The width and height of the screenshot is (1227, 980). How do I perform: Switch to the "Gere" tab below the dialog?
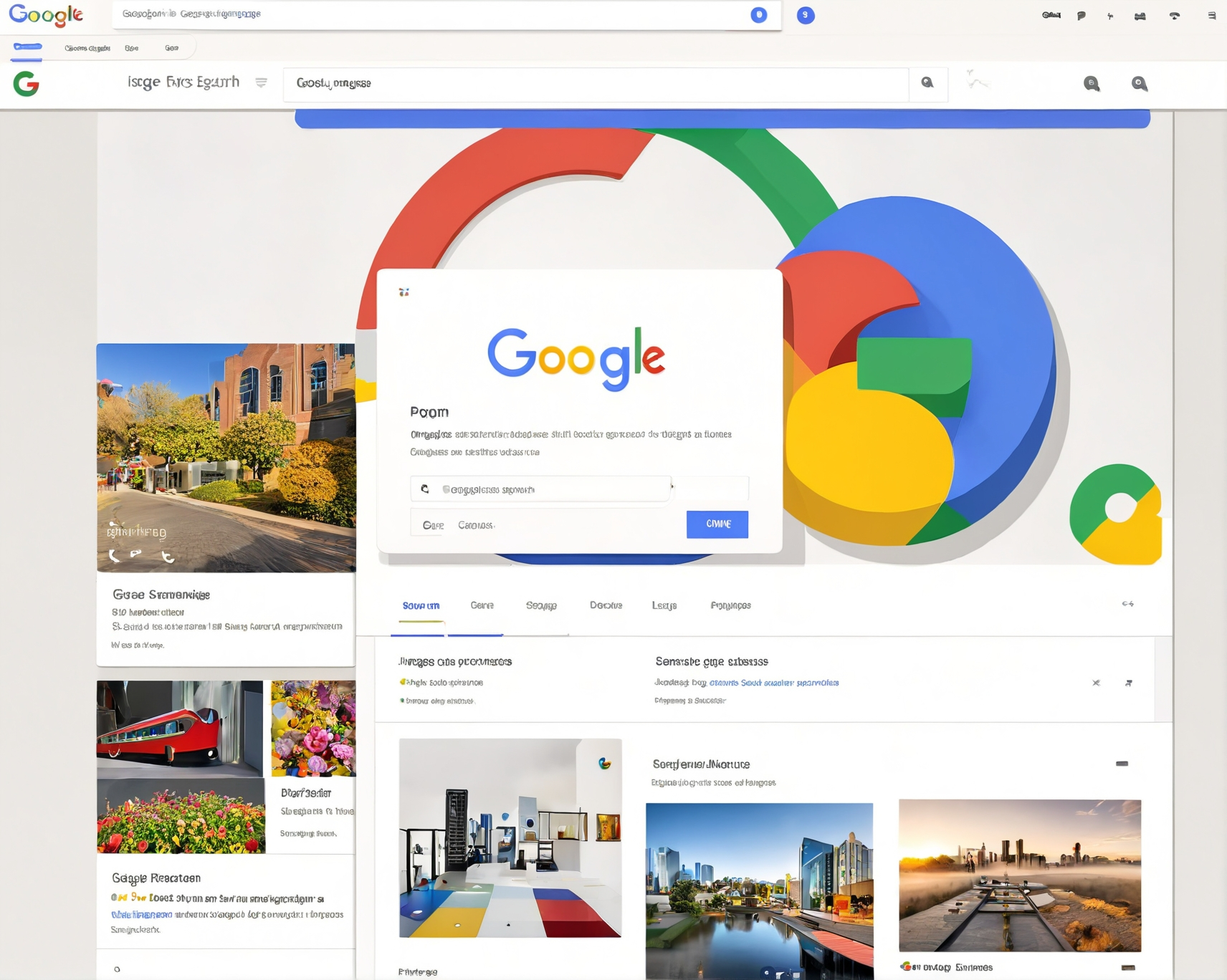click(482, 605)
